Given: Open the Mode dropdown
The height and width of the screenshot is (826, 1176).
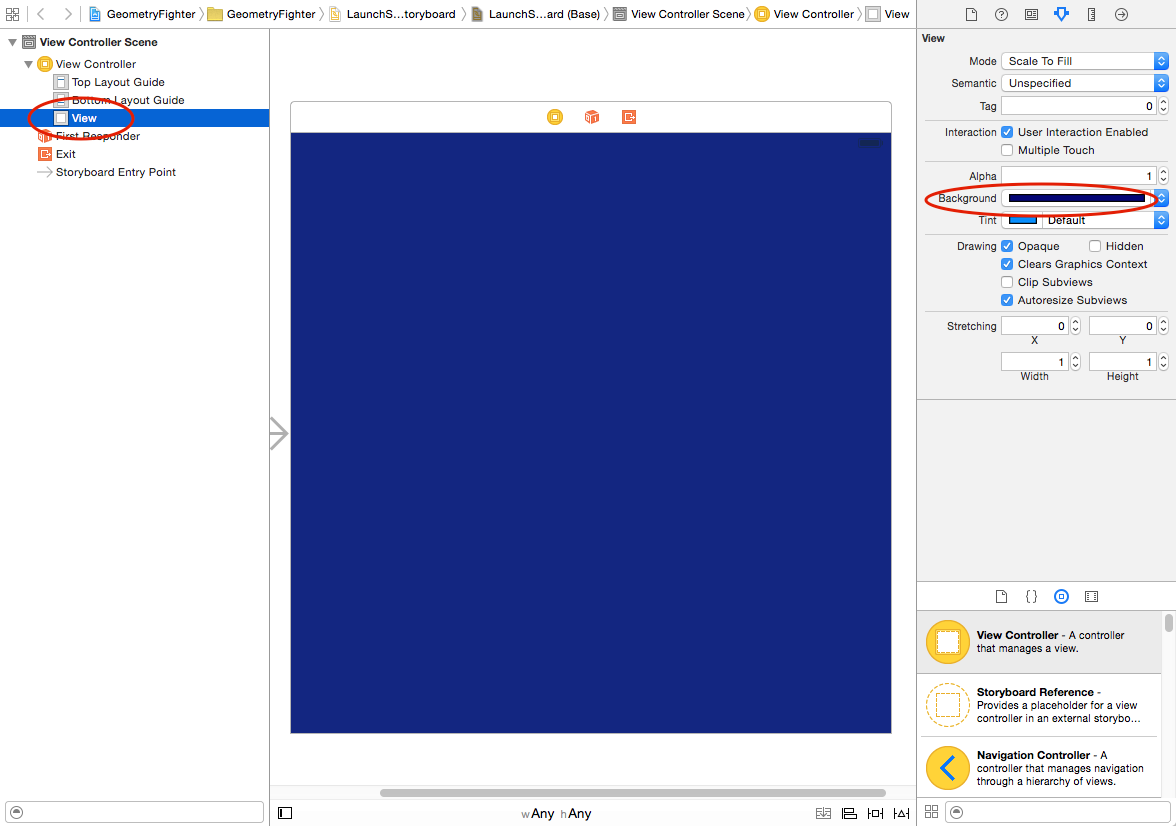Looking at the screenshot, I should point(1084,61).
